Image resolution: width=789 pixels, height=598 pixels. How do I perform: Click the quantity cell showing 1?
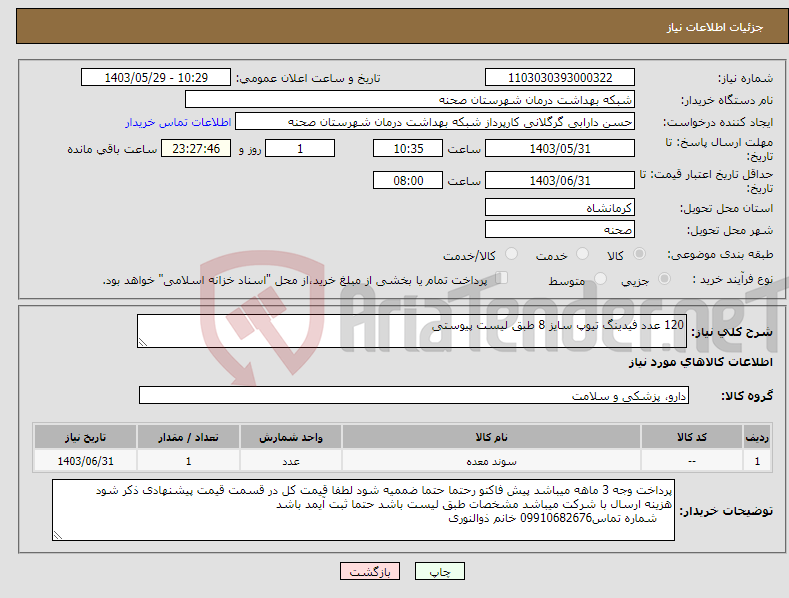point(188,461)
